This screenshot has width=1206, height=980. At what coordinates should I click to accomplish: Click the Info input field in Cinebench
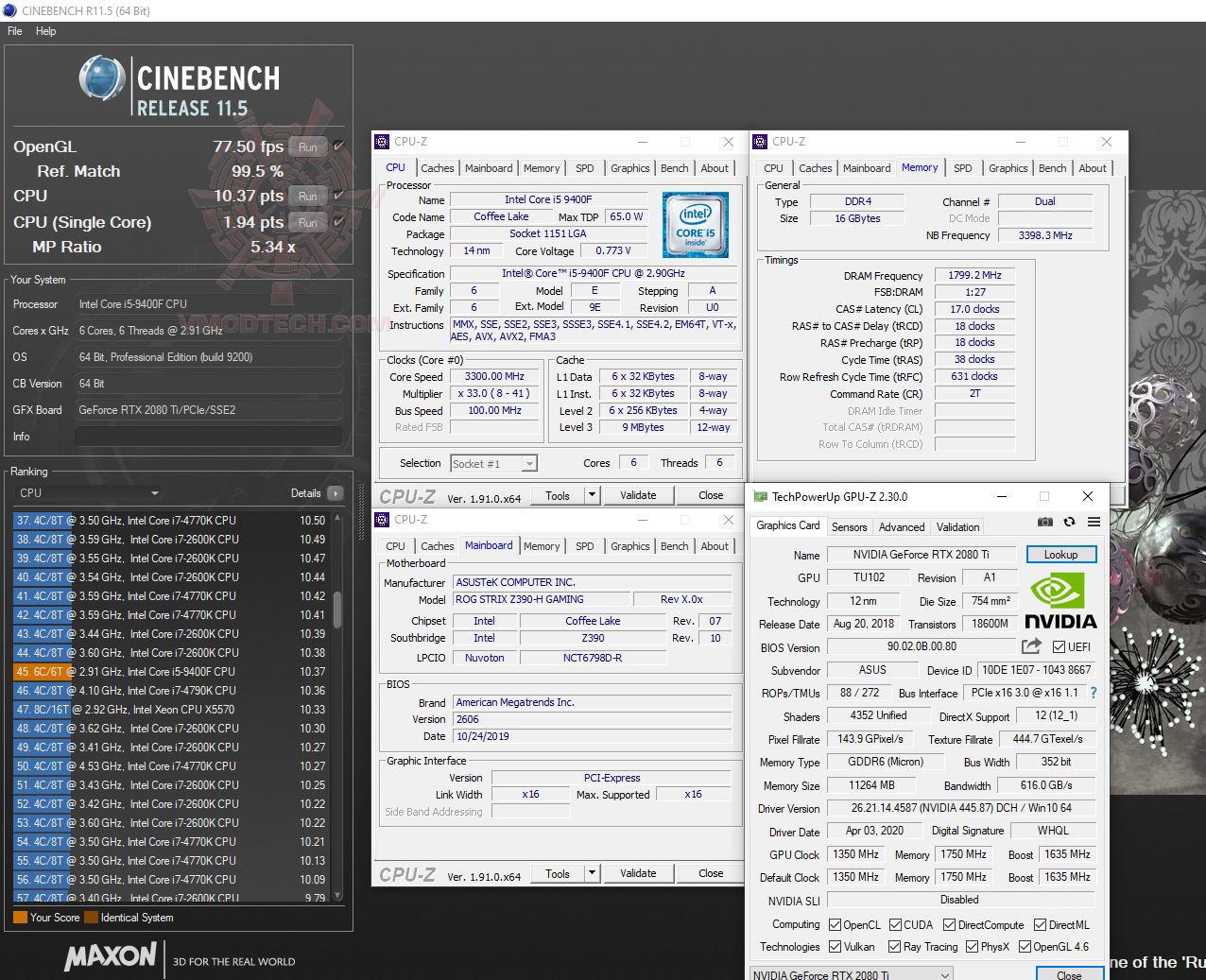pos(209,437)
